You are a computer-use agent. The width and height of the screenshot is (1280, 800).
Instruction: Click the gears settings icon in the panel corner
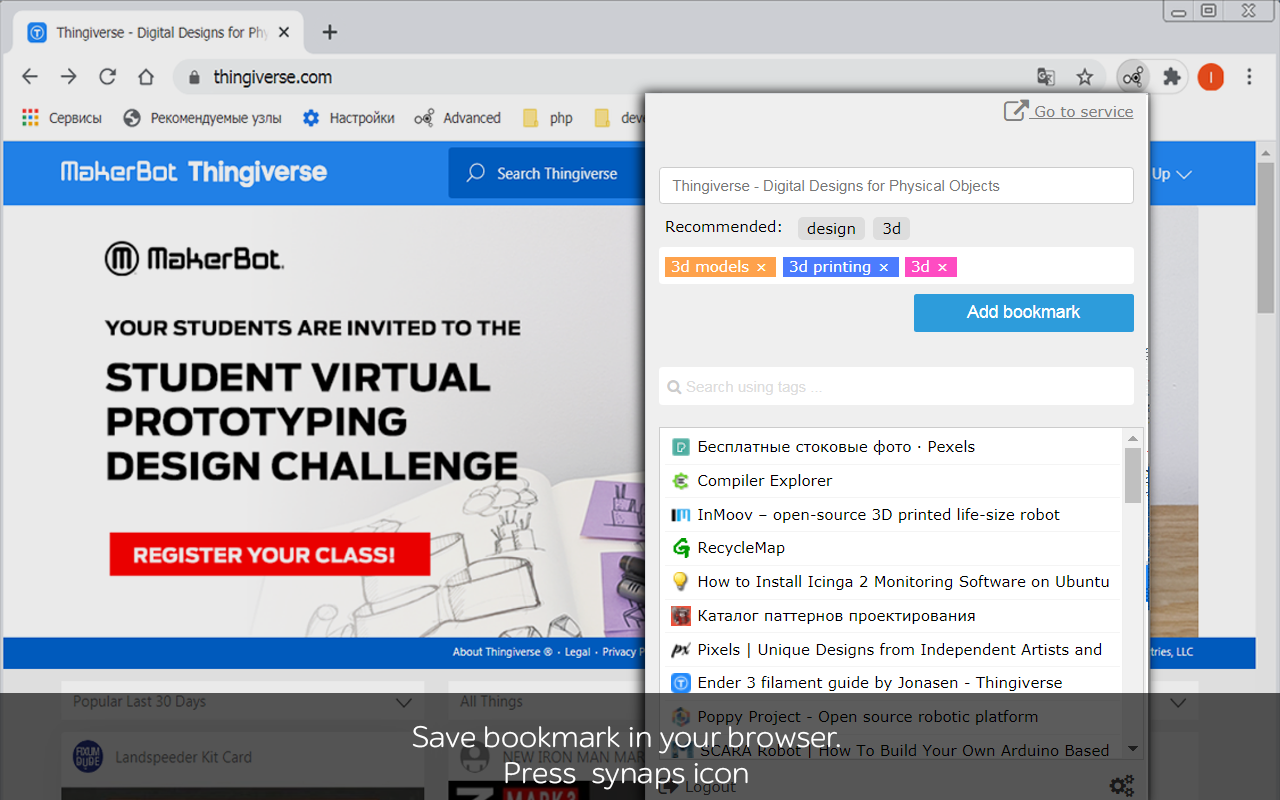[x=1122, y=785]
